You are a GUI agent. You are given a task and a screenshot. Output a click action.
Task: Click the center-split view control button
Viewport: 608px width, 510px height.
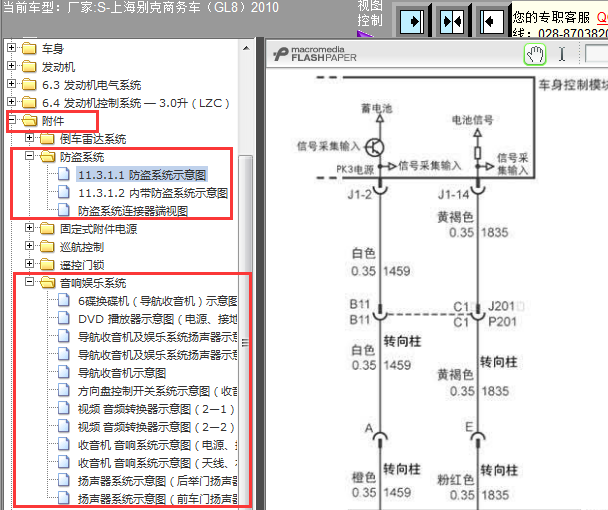pyautogui.click(x=452, y=21)
